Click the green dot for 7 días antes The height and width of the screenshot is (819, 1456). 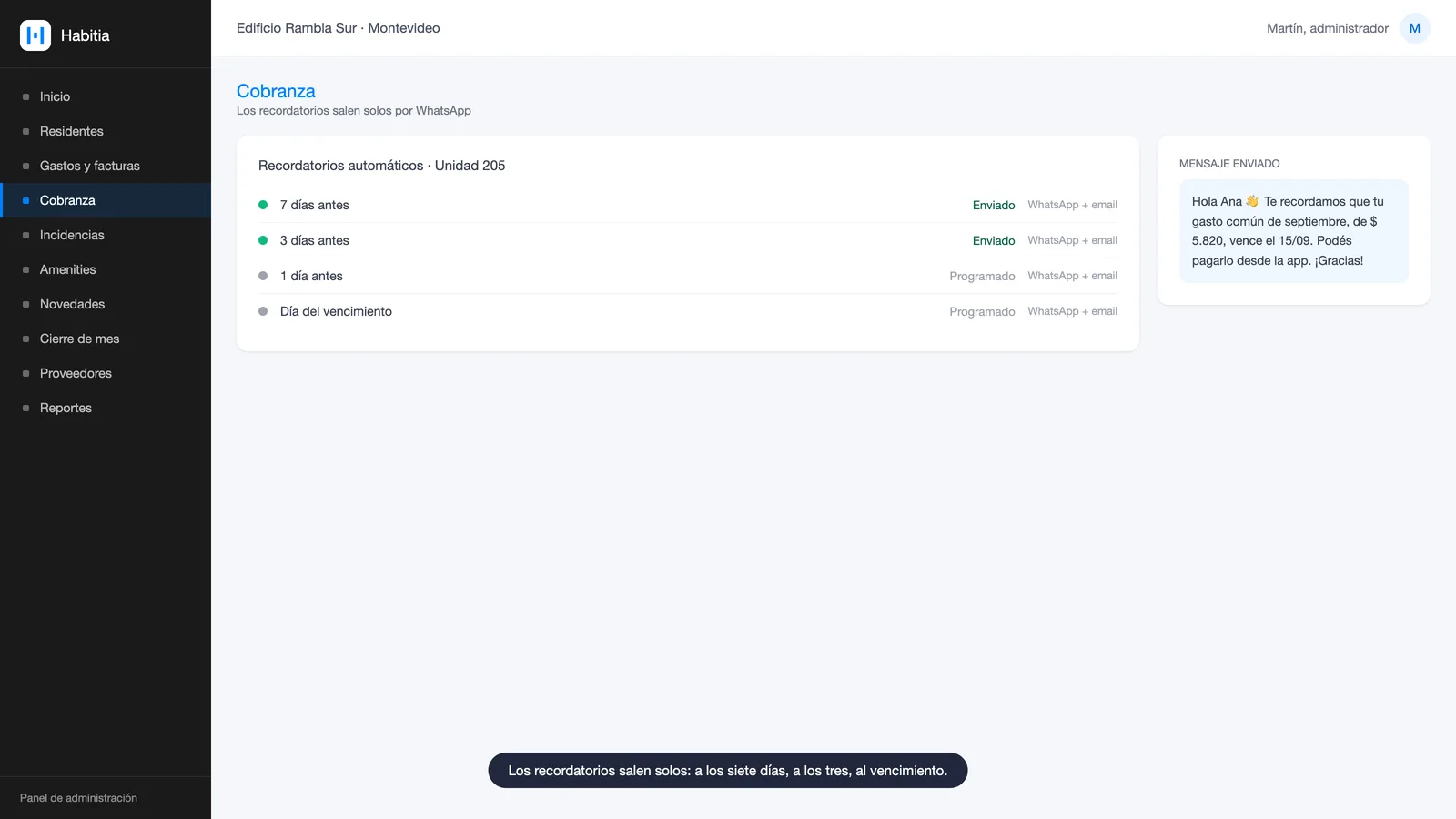pos(263,205)
